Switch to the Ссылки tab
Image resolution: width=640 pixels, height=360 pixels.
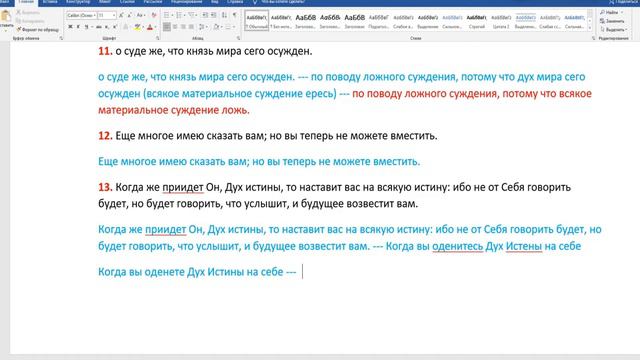pyautogui.click(x=127, y=2)
